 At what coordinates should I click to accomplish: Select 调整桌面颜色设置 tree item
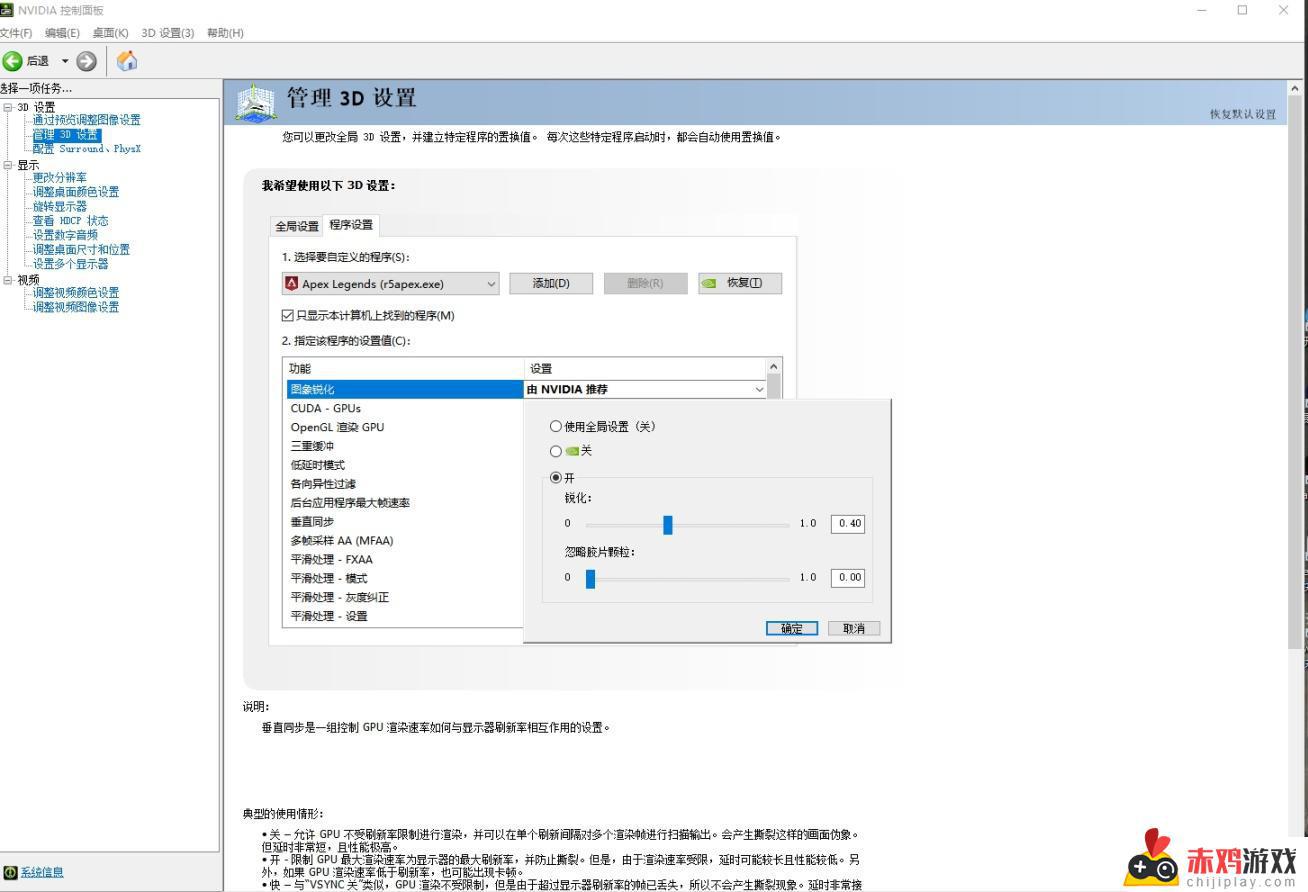pyautogui.click(x=75, y=192)
